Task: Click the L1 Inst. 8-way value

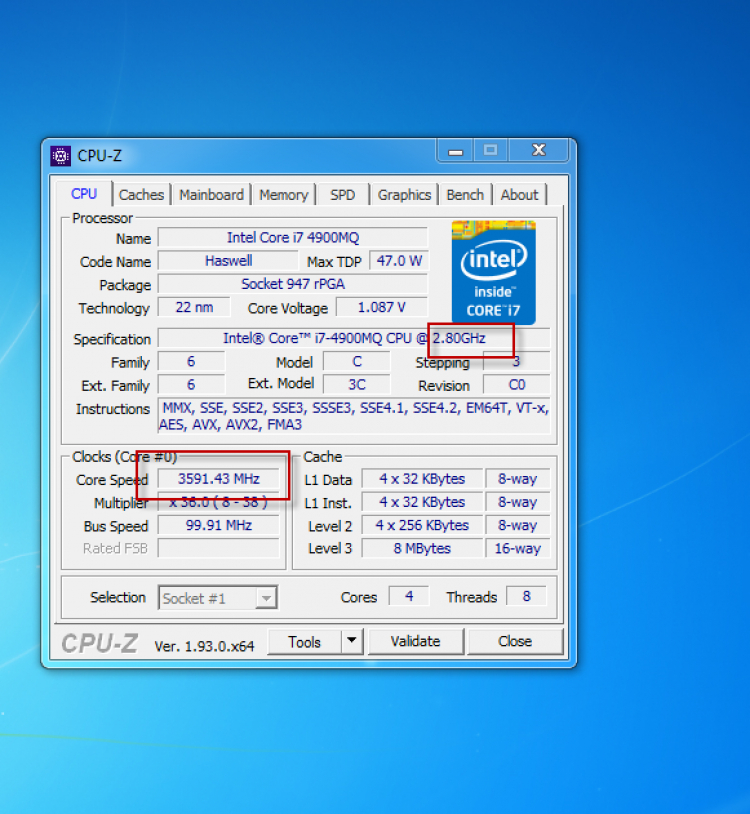Action: tap(517, 502)
